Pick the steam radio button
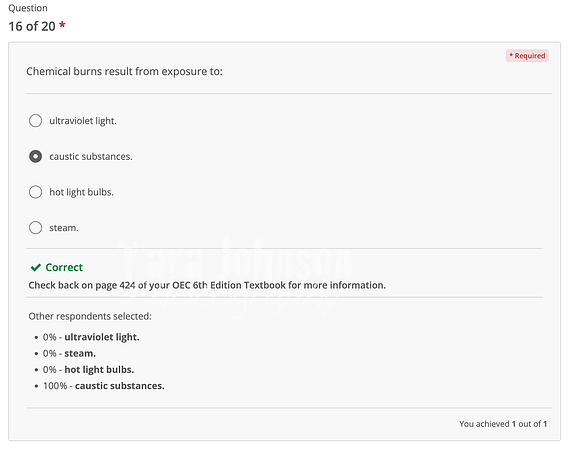 [x=35, y=228]
